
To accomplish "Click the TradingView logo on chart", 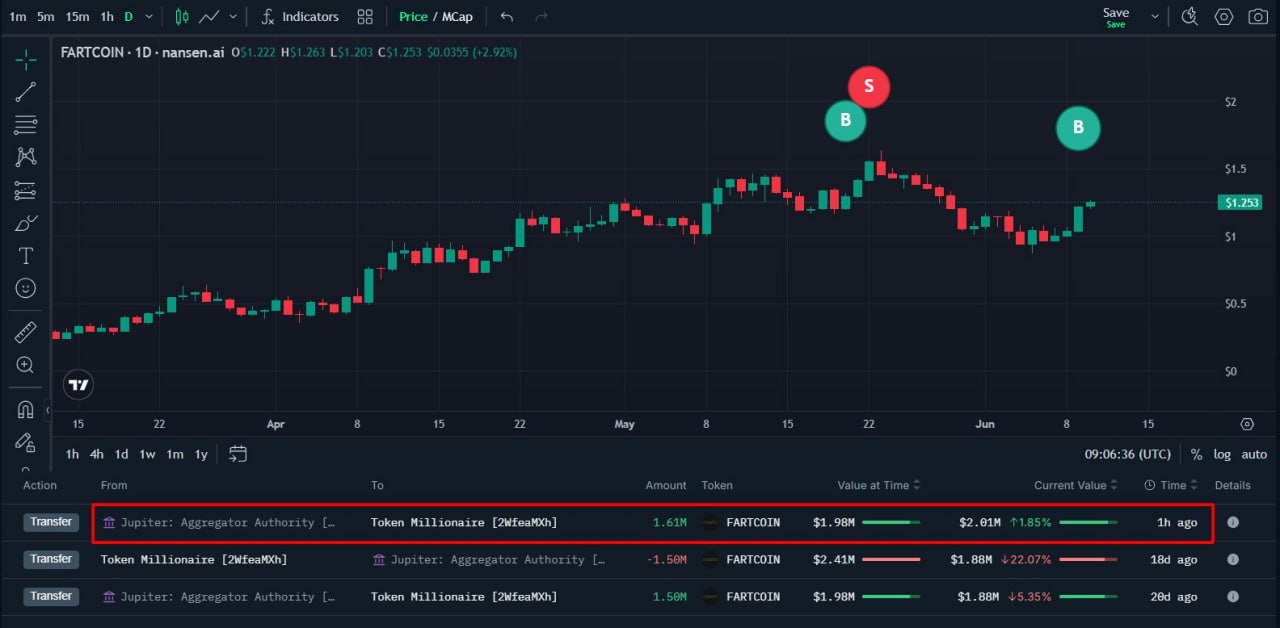I will (78, 384).
